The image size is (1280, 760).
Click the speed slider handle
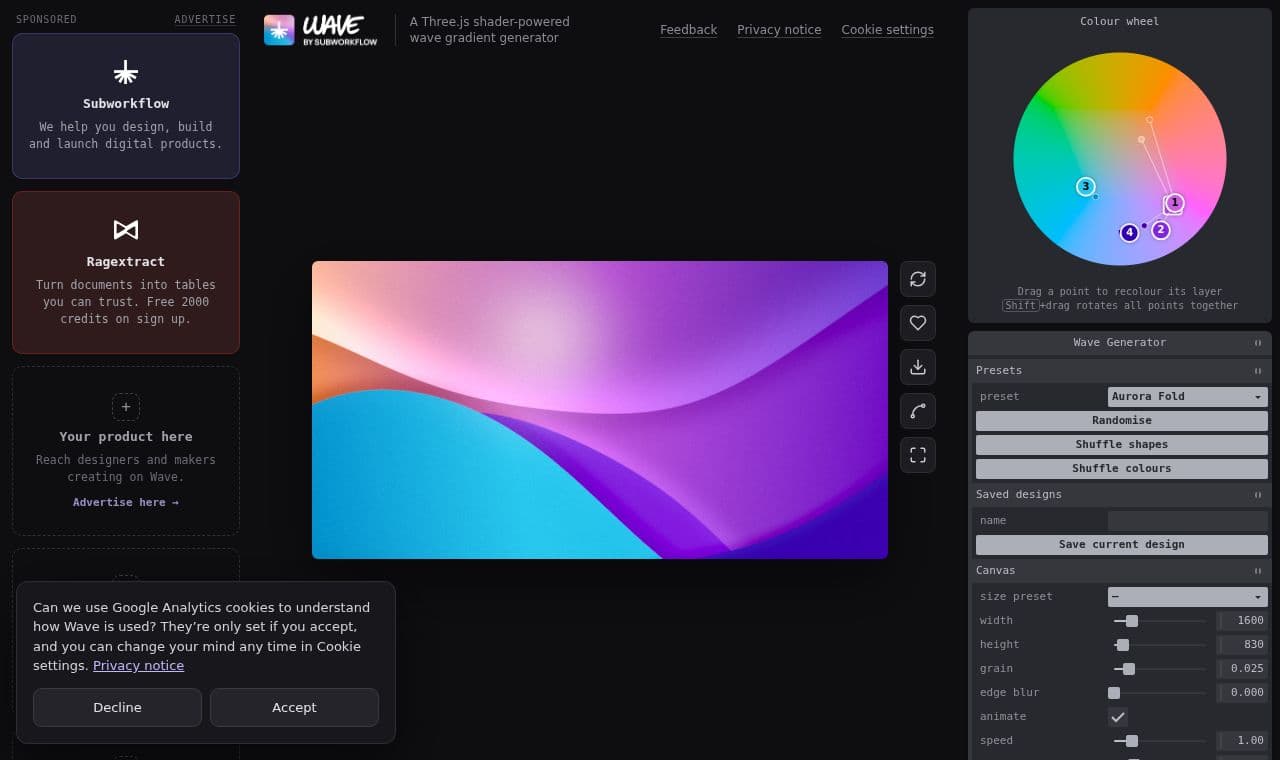click(x=1132, y=741)
